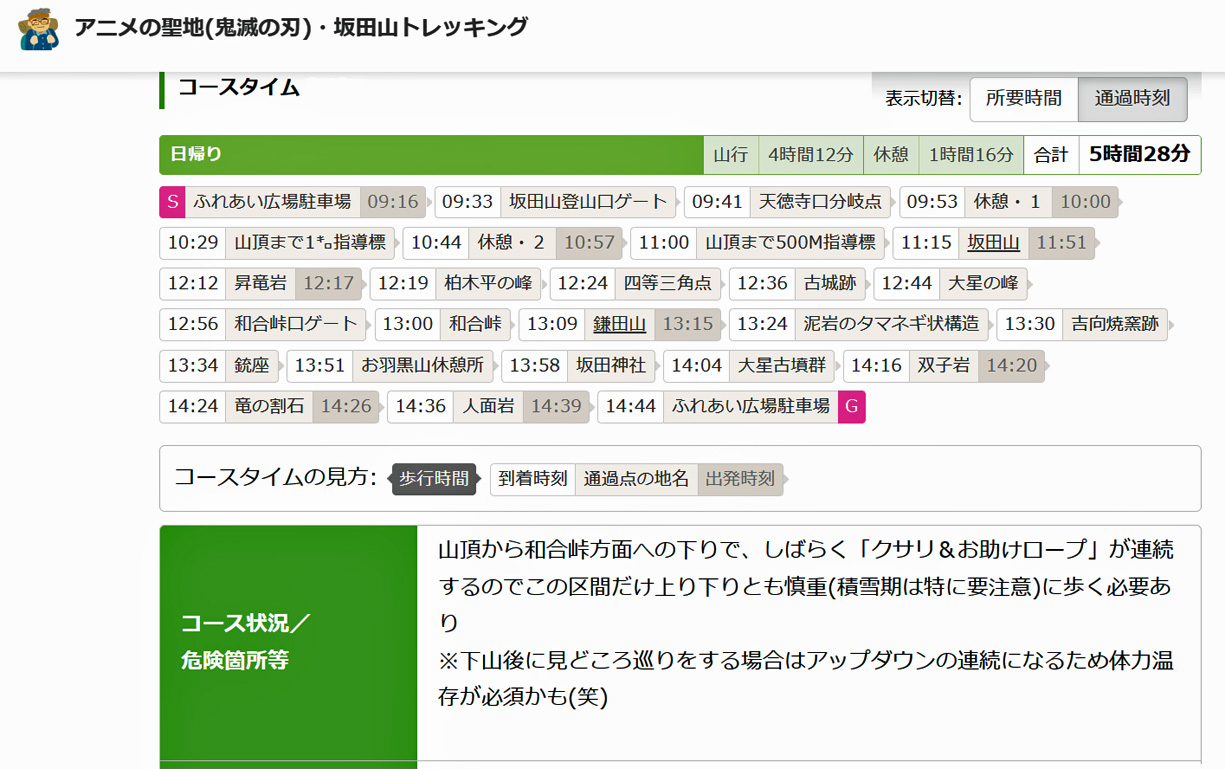Click the page title アニメの聖地 坂田山トレッキング
This screenshot has width=1225, height=769.
(x=301, y=27)
